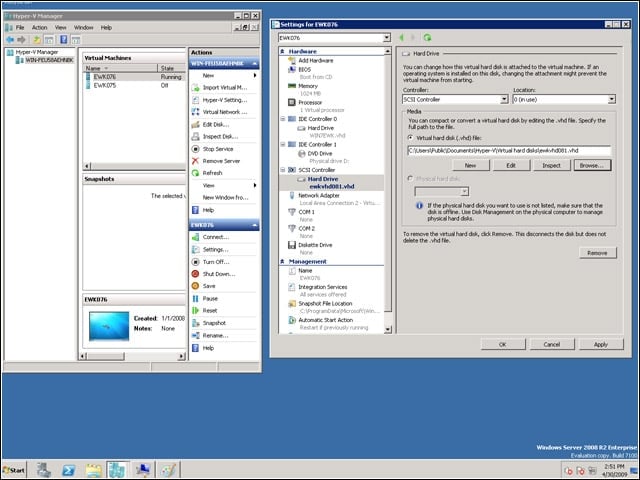Click the New button for virtual hard disk
Viewport: 640px width, 480px height.
471,165
